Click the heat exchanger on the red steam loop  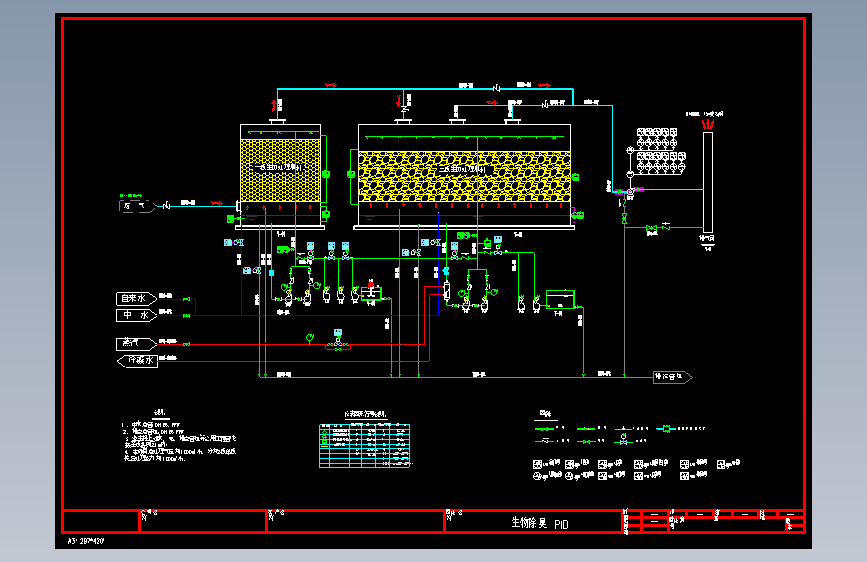pyautogui.click(x=447, y=291)
